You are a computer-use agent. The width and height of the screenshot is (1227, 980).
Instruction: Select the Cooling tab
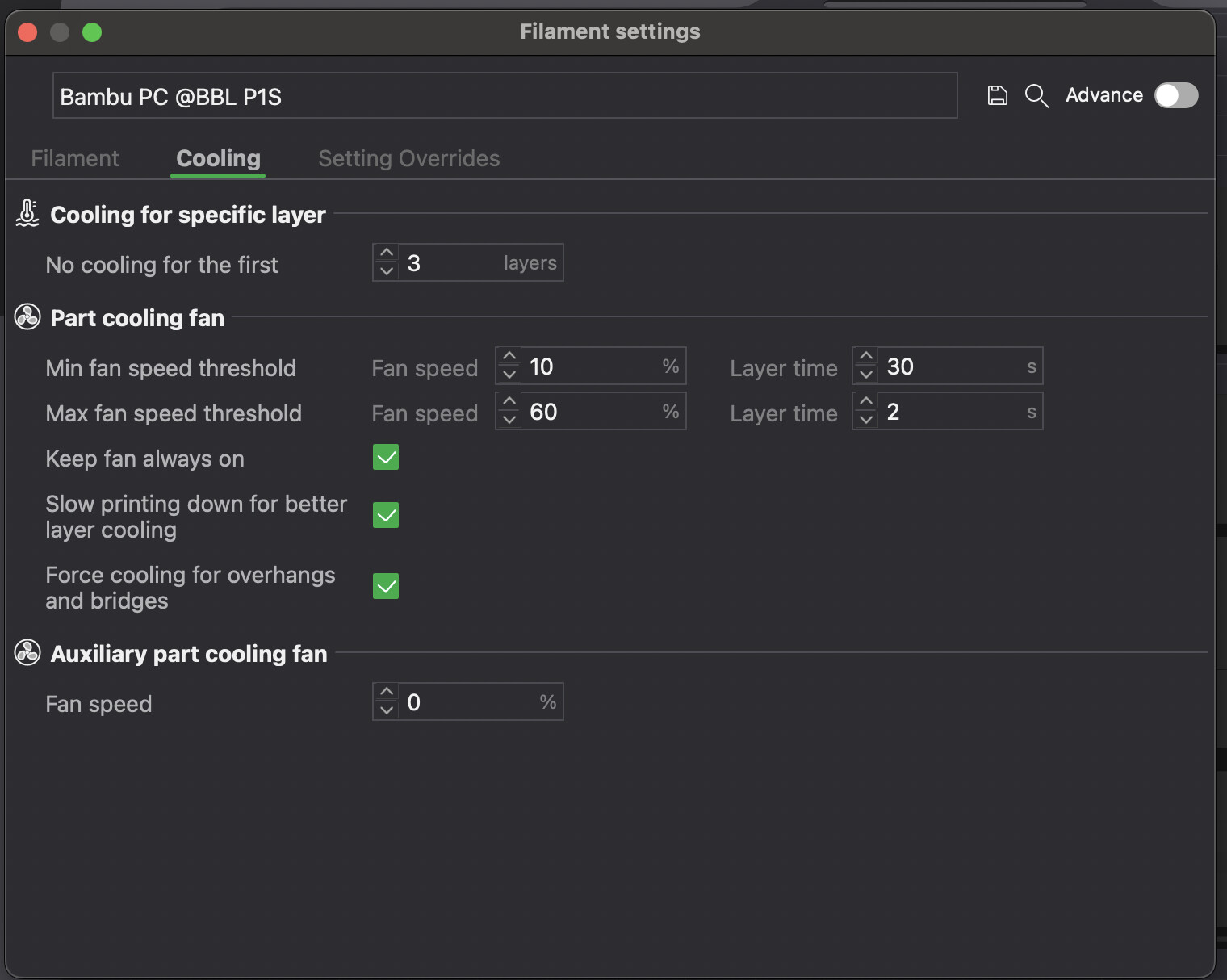click(219, 158)
